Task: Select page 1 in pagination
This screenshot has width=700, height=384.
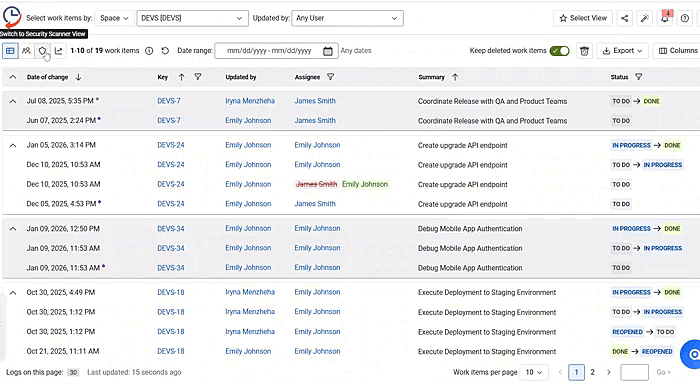Action: click(x=576, y=372)
